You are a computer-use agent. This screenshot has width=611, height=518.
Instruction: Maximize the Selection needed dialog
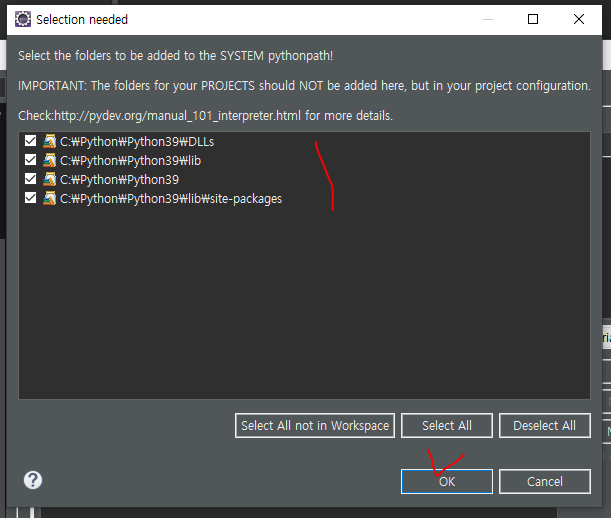click(x=533, y=19)
